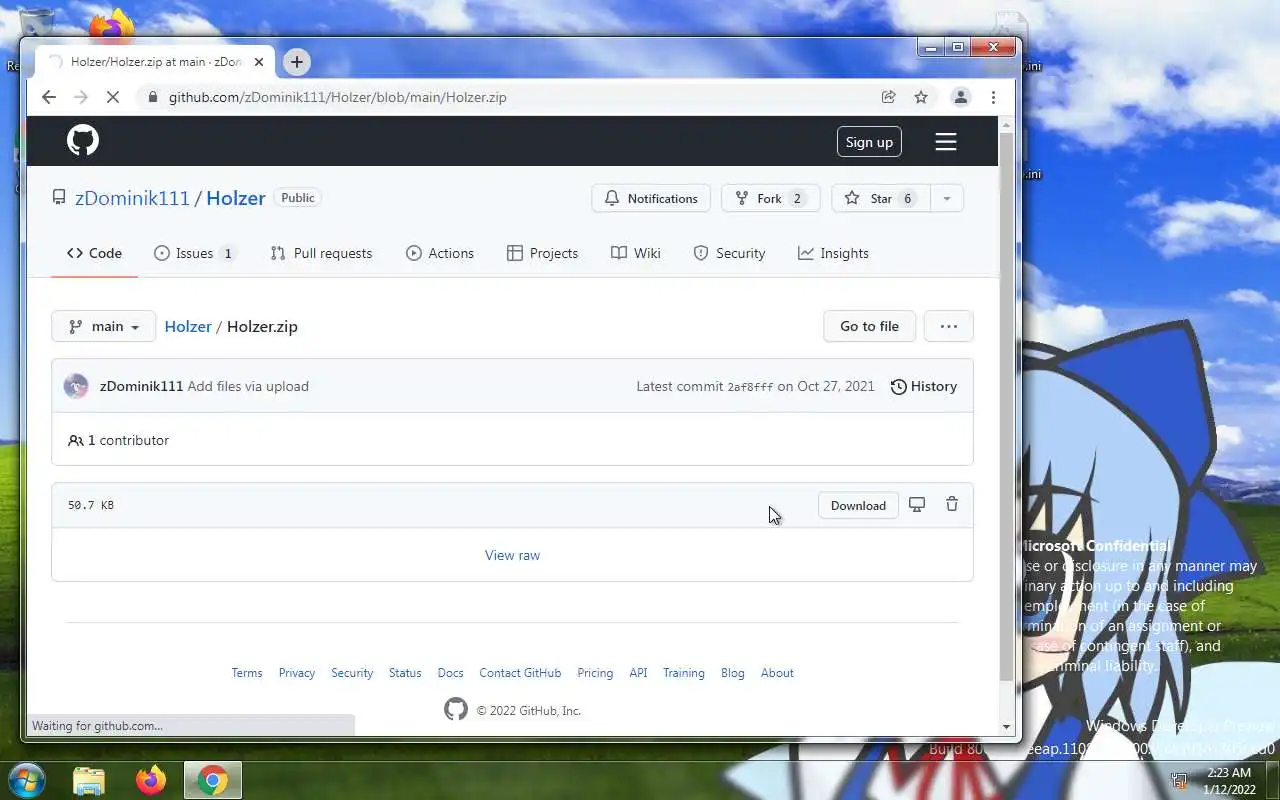
Task: Open the Pull requests tab
Action: pos(321,253)
